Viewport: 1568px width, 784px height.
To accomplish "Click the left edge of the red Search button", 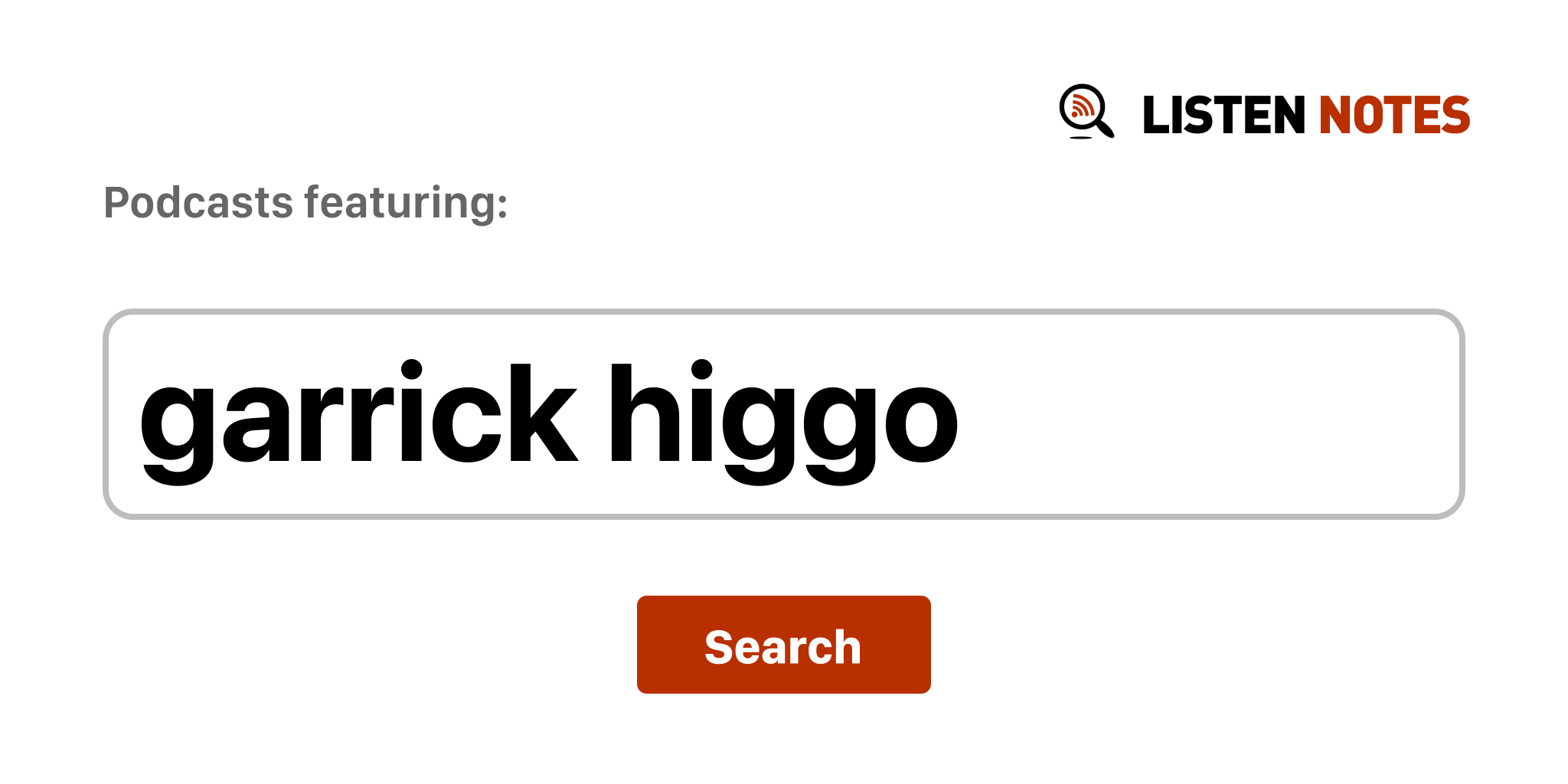I will tap(643, 645).
